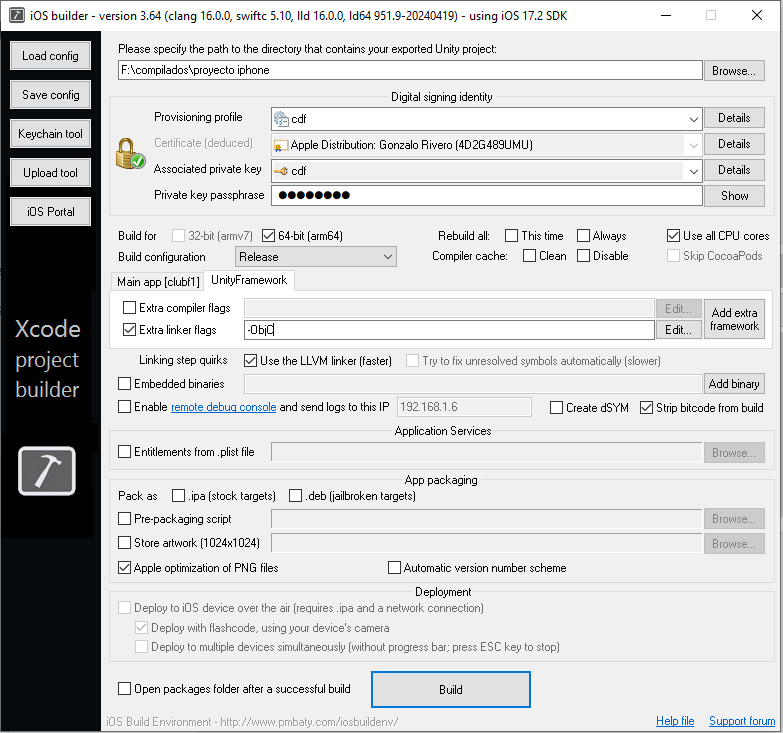
Task: Show the private key passphrase
Action: coord(734,196)
